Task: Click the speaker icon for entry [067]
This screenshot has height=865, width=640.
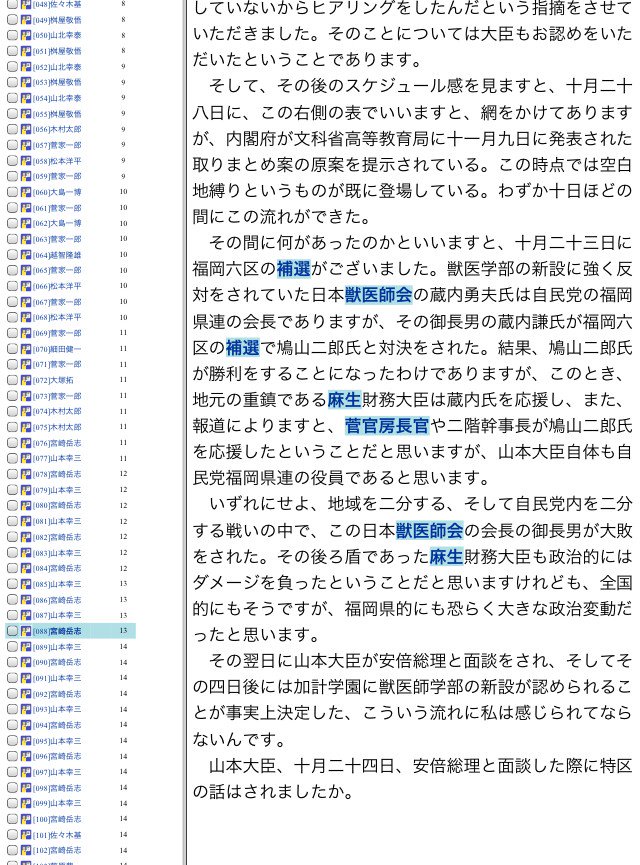Action: [26, 302]
